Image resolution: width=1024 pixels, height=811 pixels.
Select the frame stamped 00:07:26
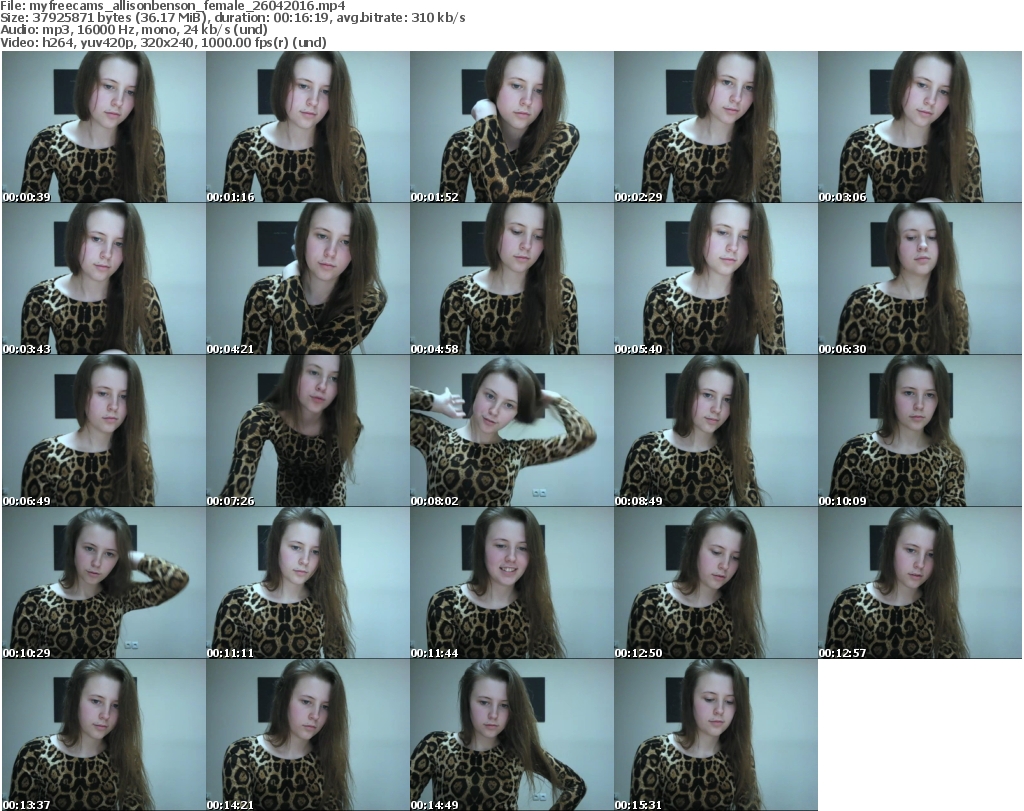[308, 431]
